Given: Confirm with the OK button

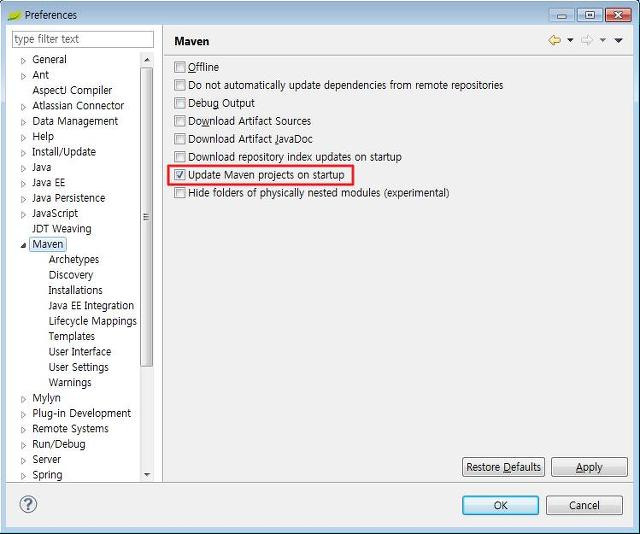Looking at the screenshot, I should click(x=500, y=505).
